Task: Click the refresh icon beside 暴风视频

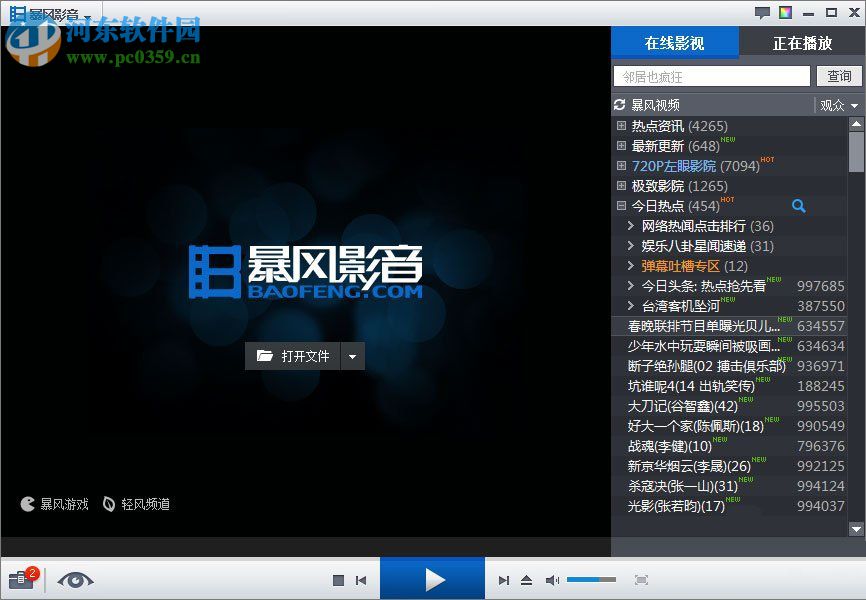Action: (622, 104)
